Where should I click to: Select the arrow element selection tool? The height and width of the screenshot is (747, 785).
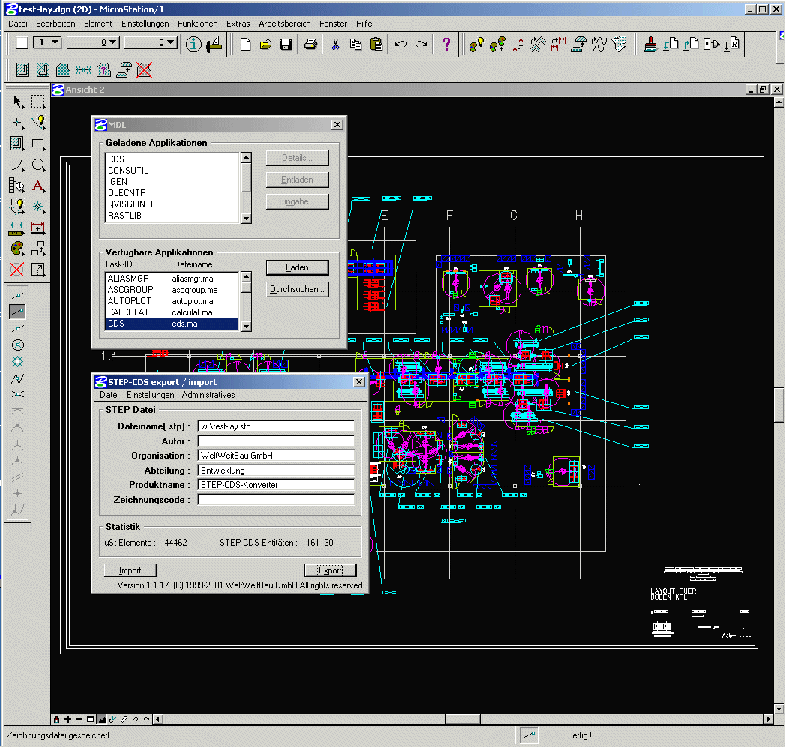tap(18, 102)
